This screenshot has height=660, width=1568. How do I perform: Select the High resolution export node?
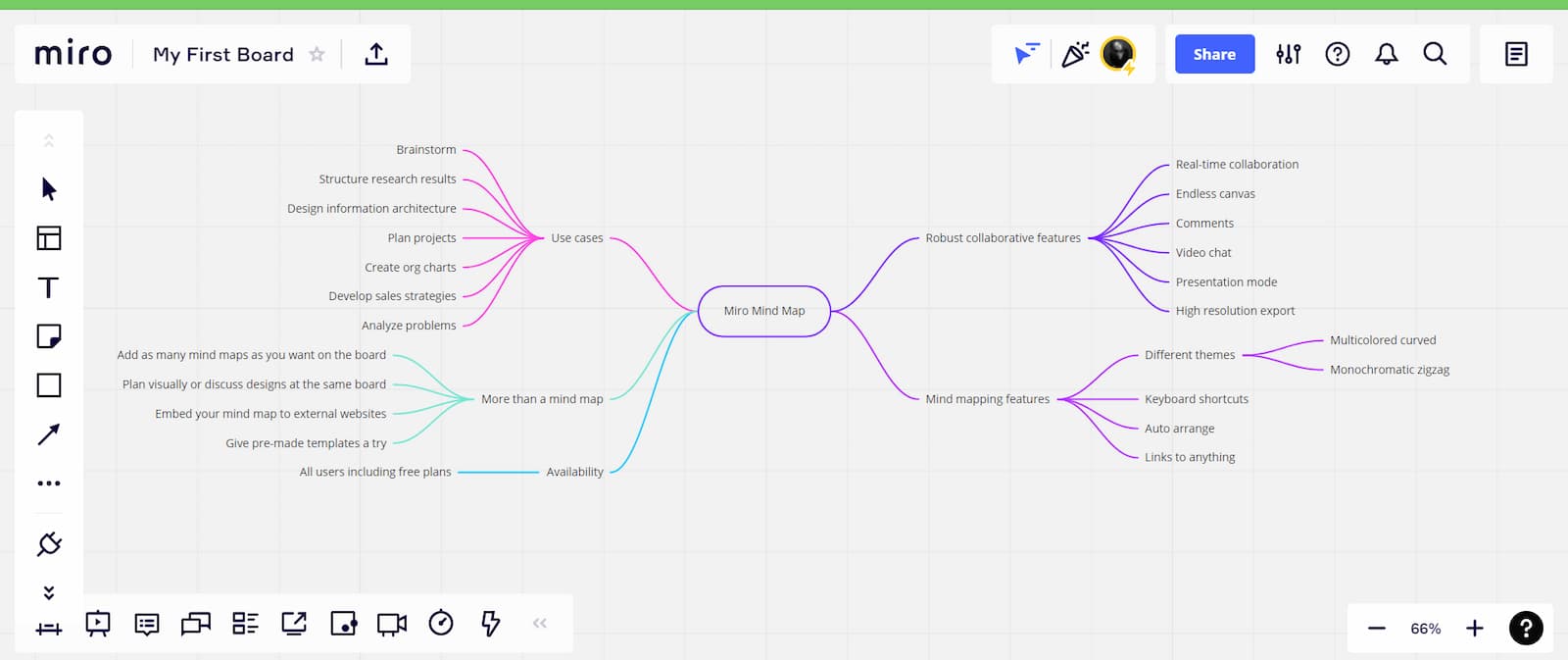(1235, 311)
